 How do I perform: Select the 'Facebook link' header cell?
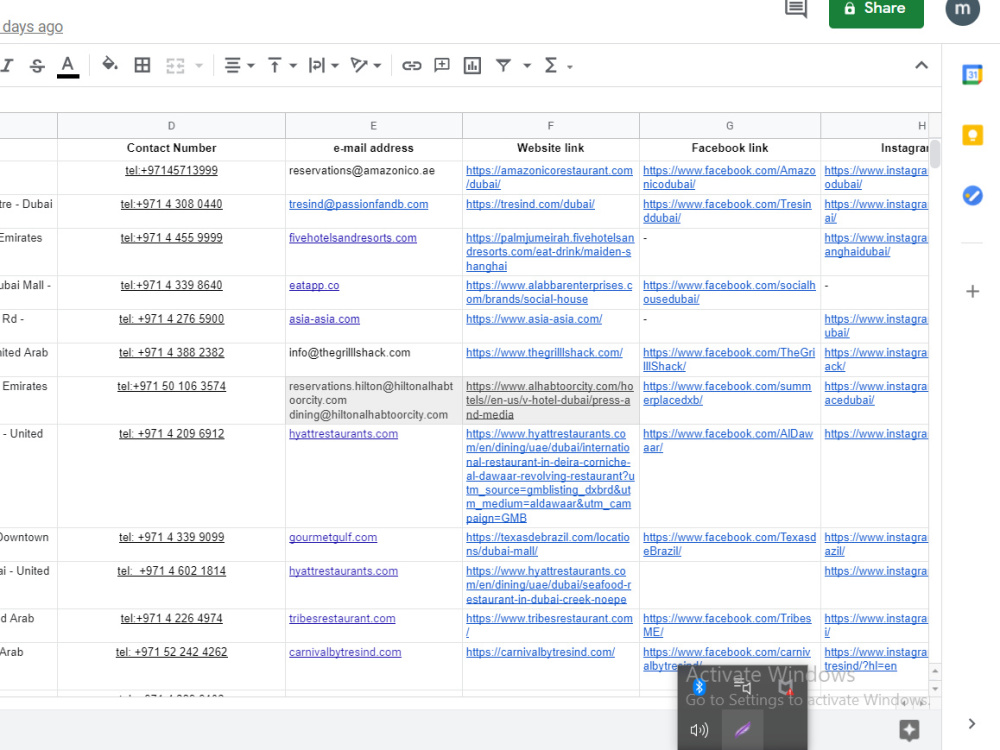(x=730, y=148)
